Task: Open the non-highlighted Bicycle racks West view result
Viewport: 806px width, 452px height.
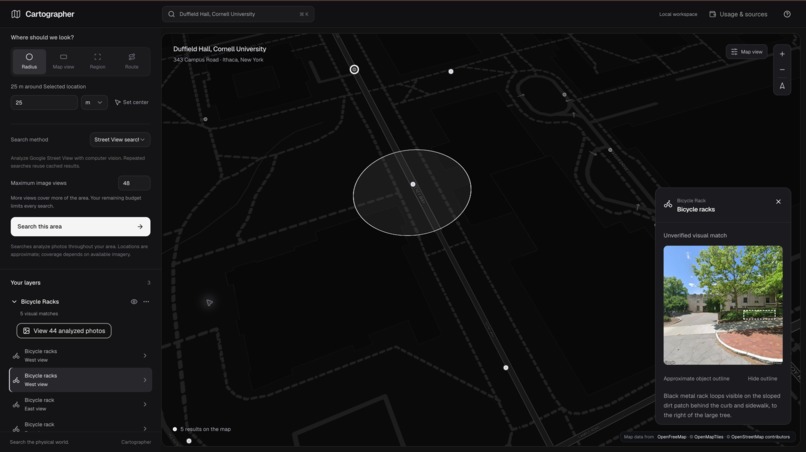Action: tap(81, 355)
